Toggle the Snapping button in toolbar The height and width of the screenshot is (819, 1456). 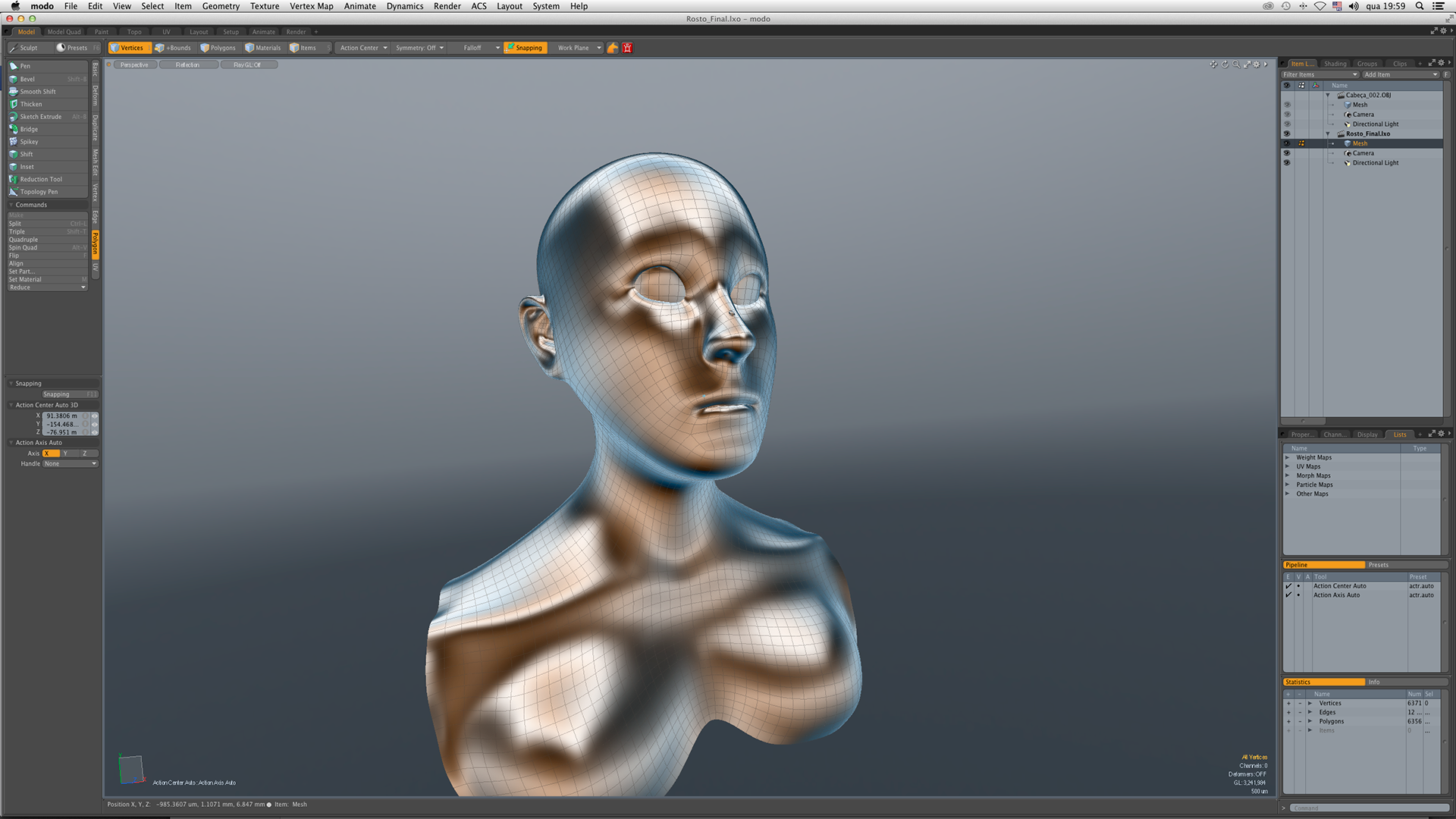click(x=524, y=48)
